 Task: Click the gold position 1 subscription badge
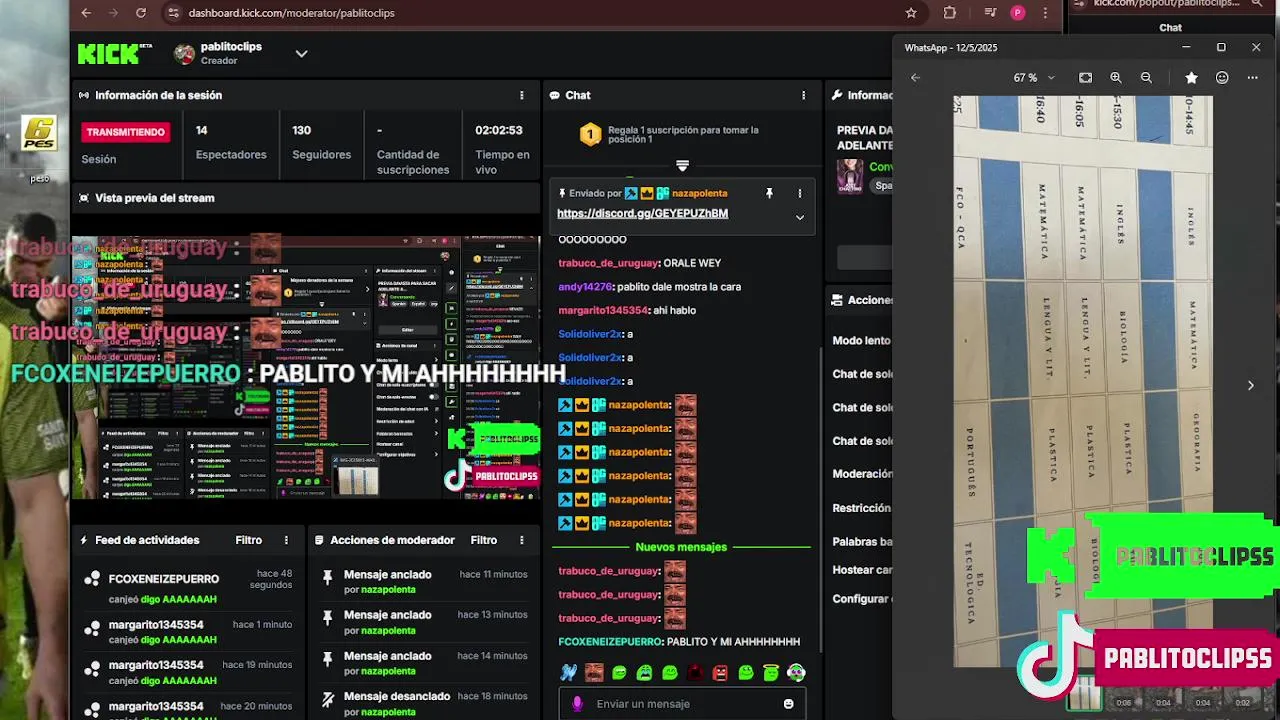(590, 134)
